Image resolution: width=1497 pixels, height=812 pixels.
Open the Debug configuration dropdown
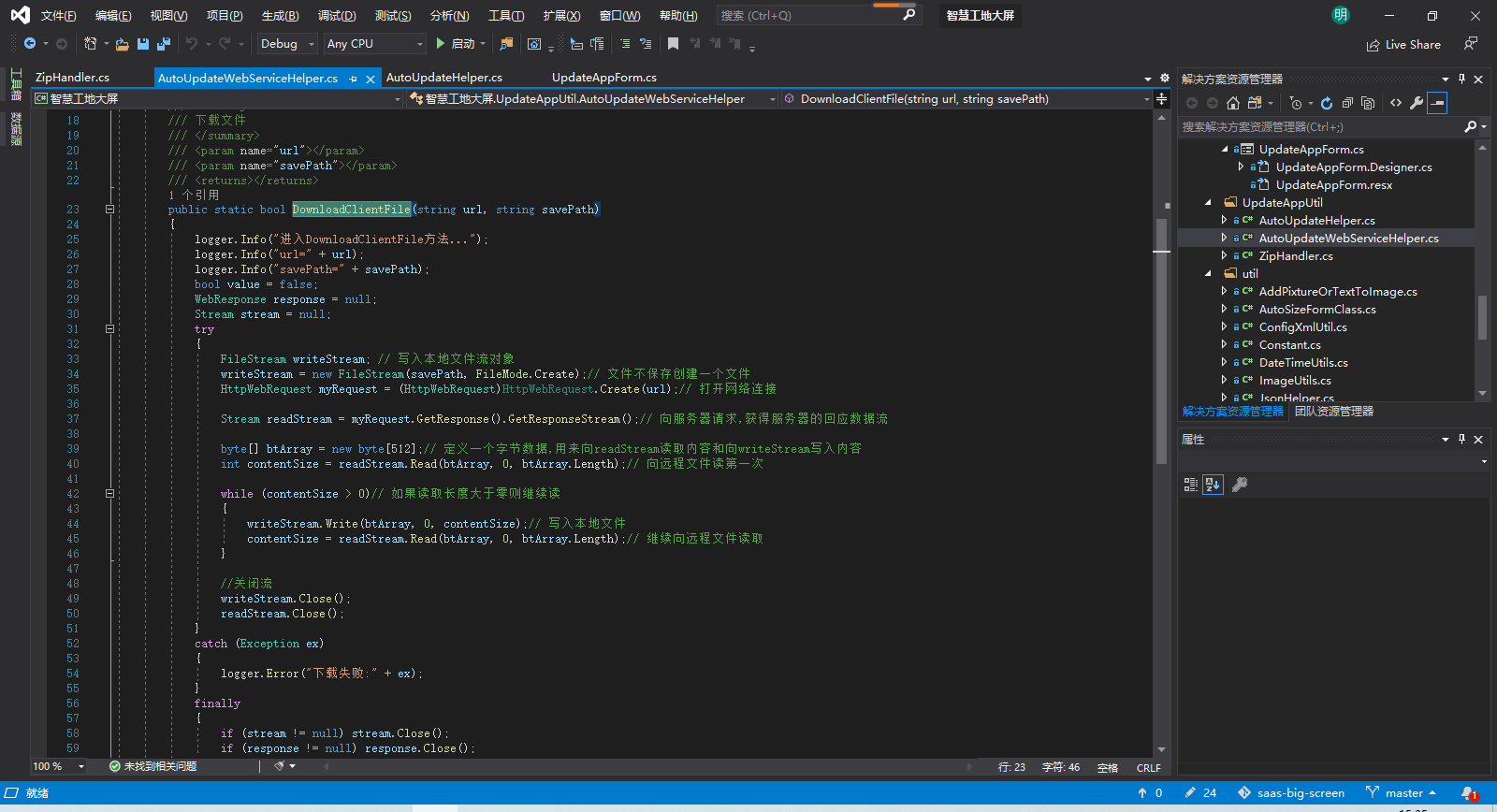(x=286, y=44)
